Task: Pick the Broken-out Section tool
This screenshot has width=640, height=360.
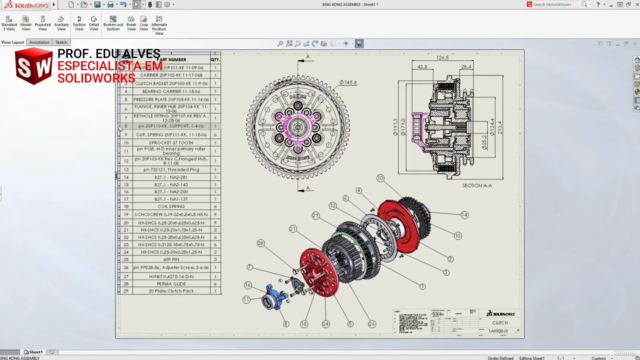Action: point(113,23)
